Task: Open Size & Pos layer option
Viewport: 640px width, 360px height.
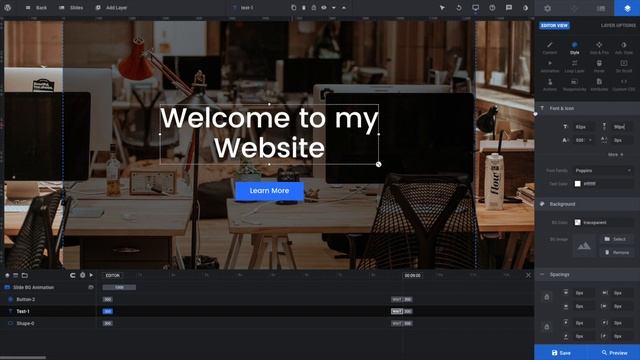Action: point(599,48)
